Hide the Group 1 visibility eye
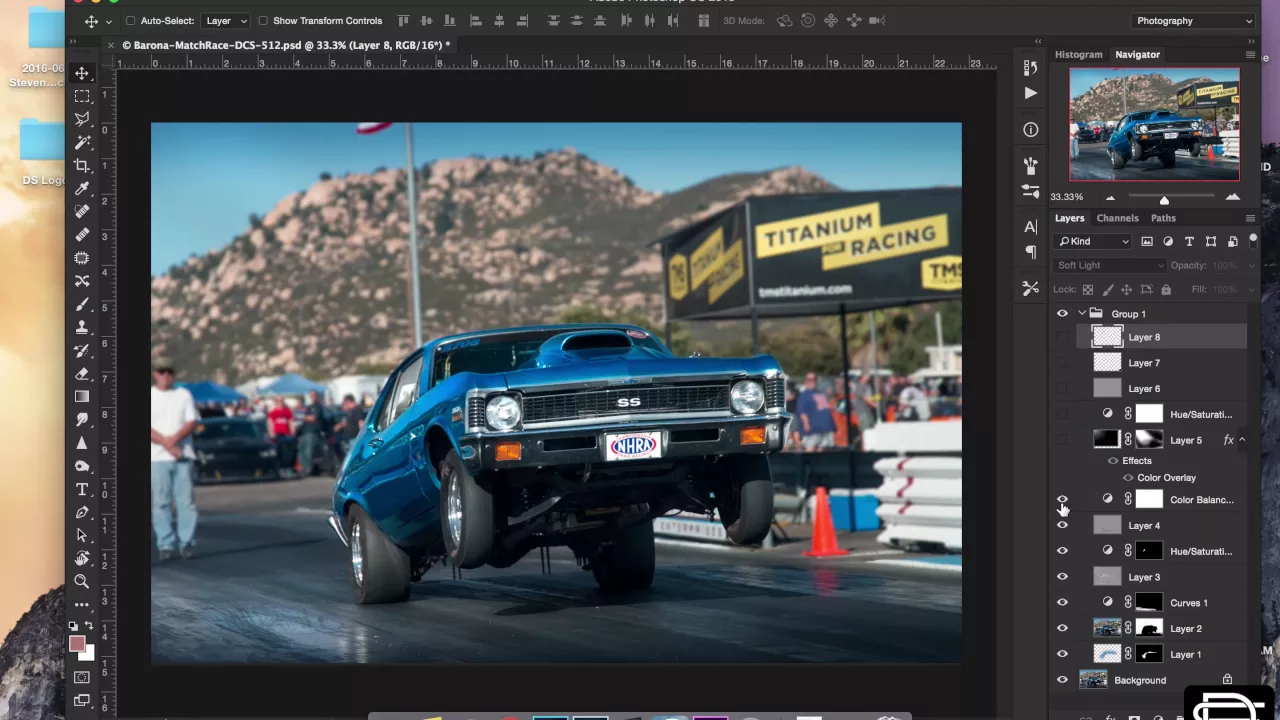This screenshot has width=1280, height=720. tap(1062, 314)
